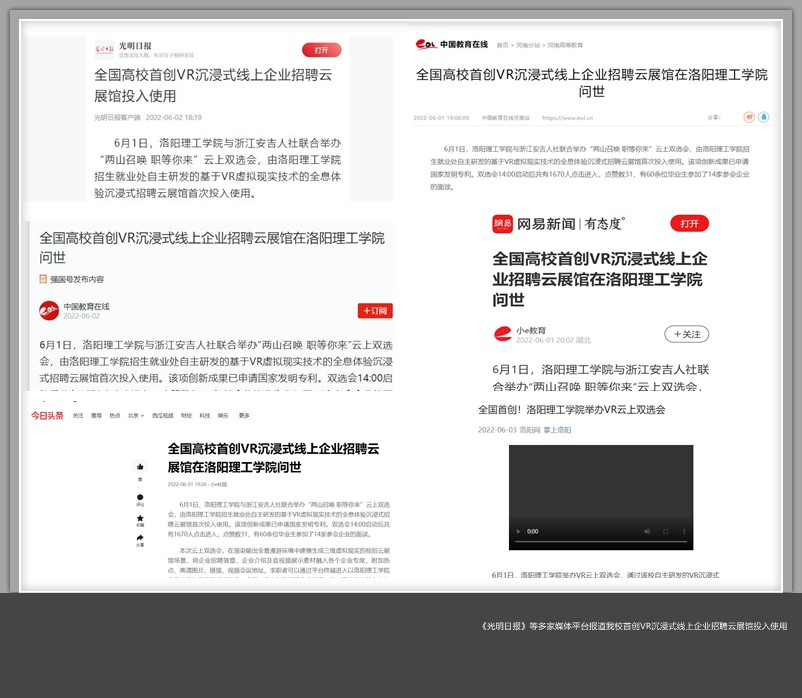The height and width of the screenshot is (698, 802).
Task: Click the Guangming Daily logo icon
Action: [105, 47]
